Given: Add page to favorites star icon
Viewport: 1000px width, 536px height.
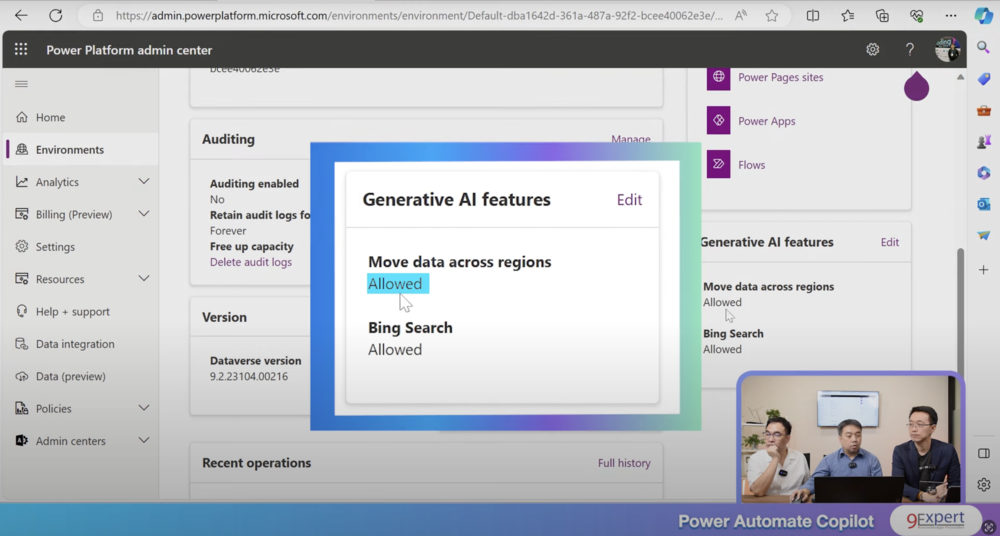Looking at the screenshot, I should pyautogui.click(x=772, y=16).
